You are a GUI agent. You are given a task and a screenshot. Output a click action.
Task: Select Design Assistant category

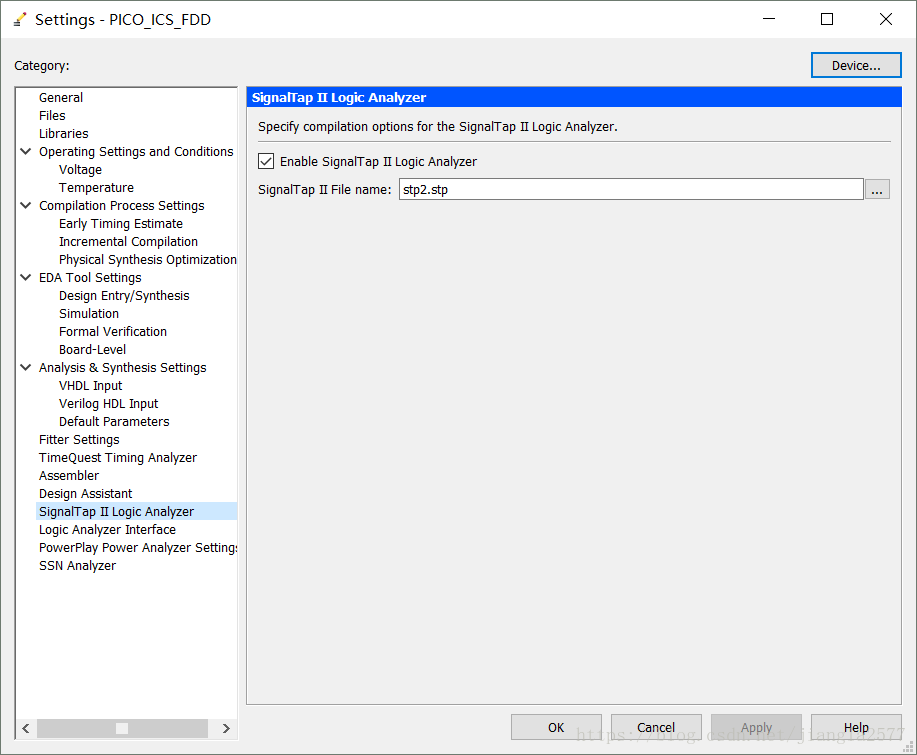coord(85,494)
